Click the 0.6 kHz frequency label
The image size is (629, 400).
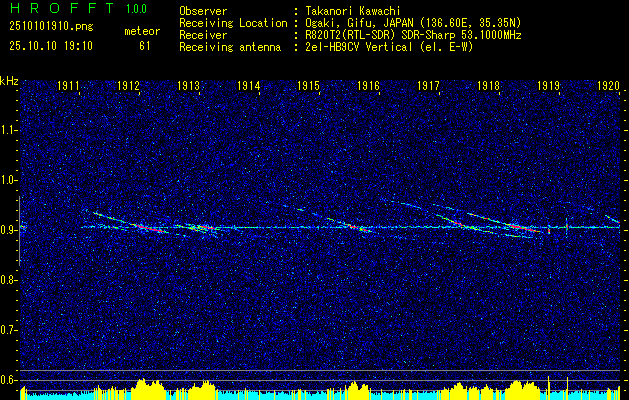pyautogui.click(x=8, y=380)
